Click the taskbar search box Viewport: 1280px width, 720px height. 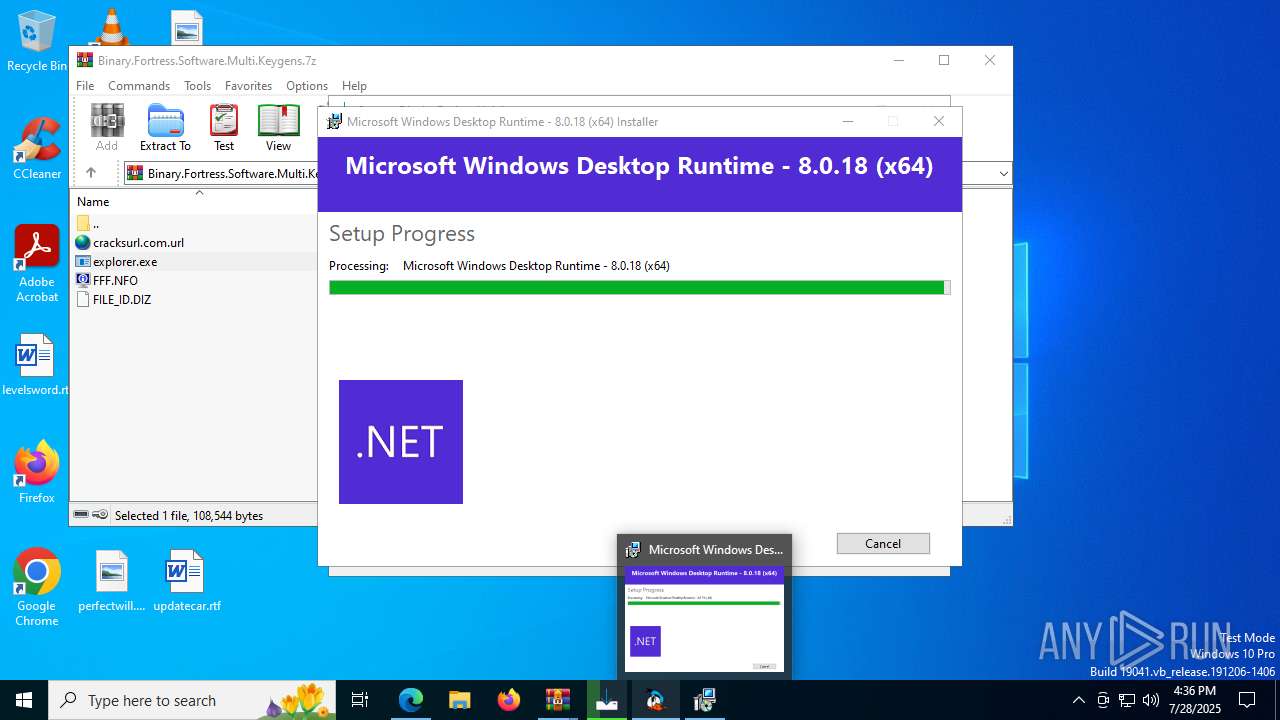[x=192, y=700]
